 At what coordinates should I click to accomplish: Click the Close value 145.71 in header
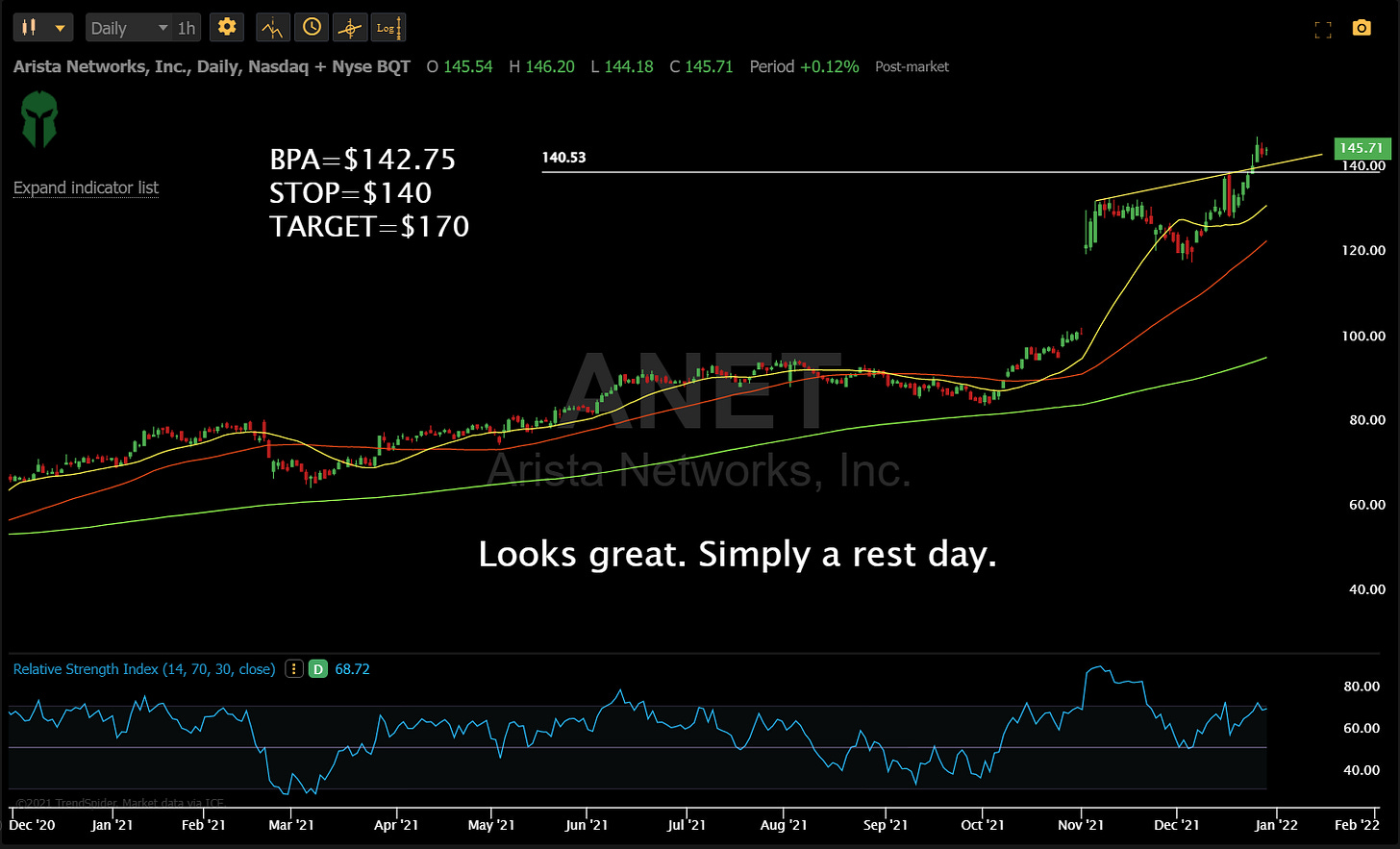click(x=709, y=66)
